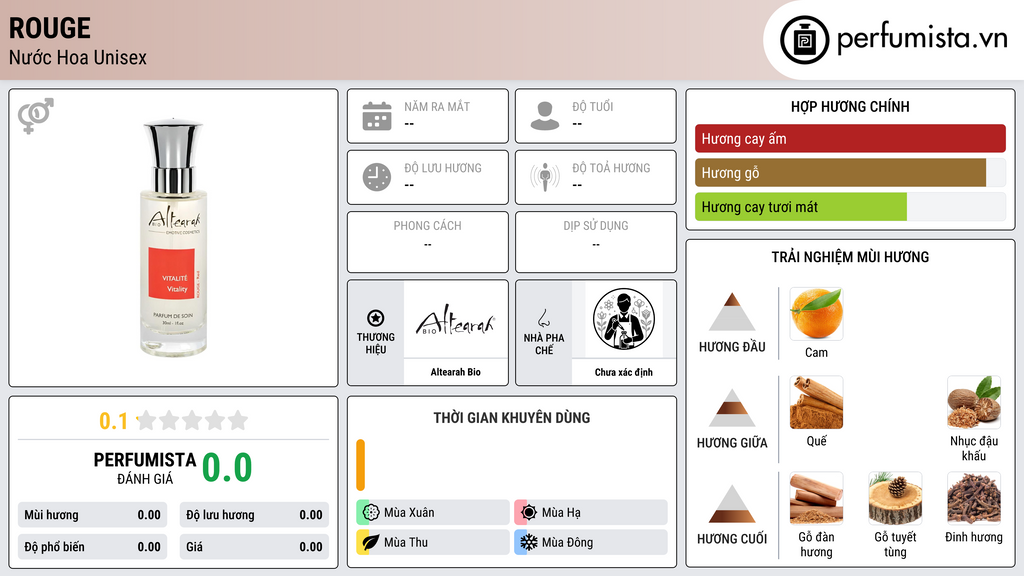Click the first rating star

click(x=147, y=420)
